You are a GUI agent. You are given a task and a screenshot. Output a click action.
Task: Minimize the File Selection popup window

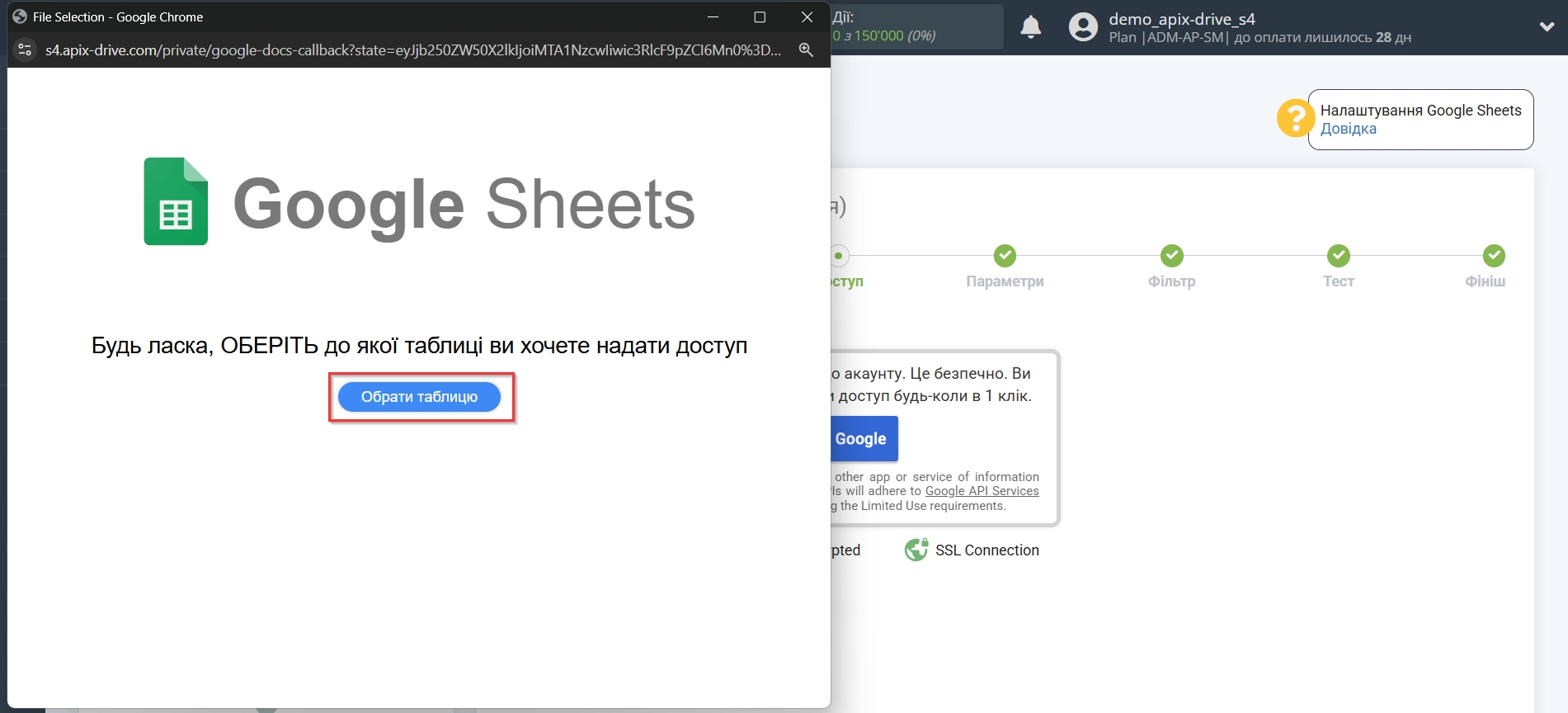coord(713,17)
